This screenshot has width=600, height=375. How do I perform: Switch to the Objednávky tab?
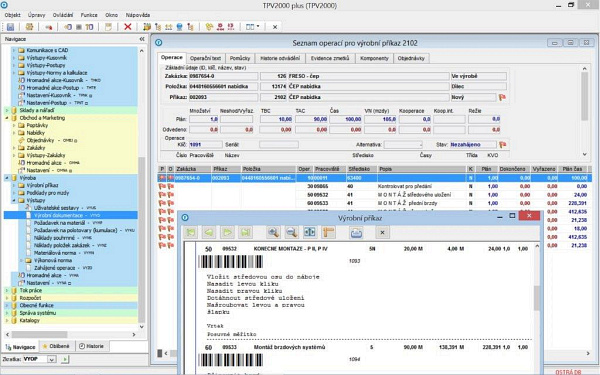coord(411,58)
